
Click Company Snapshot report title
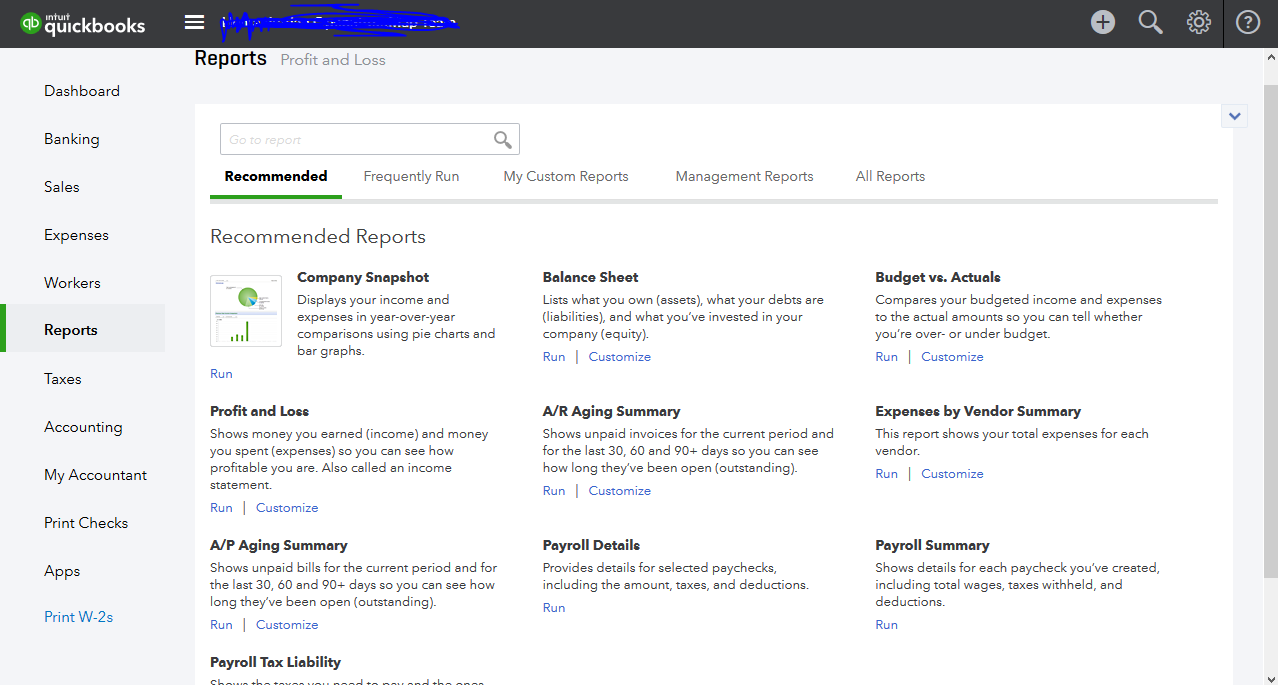point(363,277)
